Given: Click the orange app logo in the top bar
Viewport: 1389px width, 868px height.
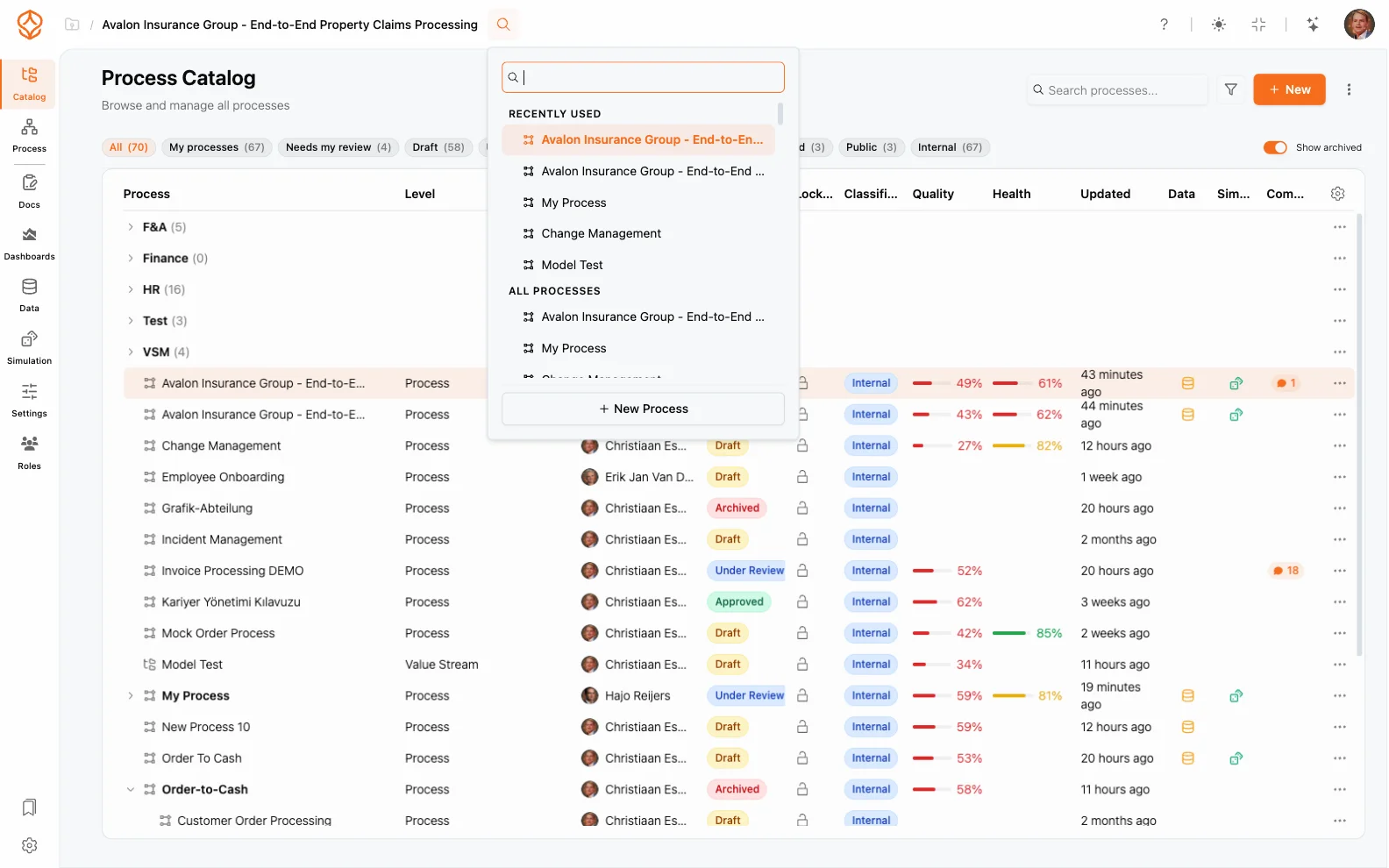Looking at the screenshot, I should 30,25.
